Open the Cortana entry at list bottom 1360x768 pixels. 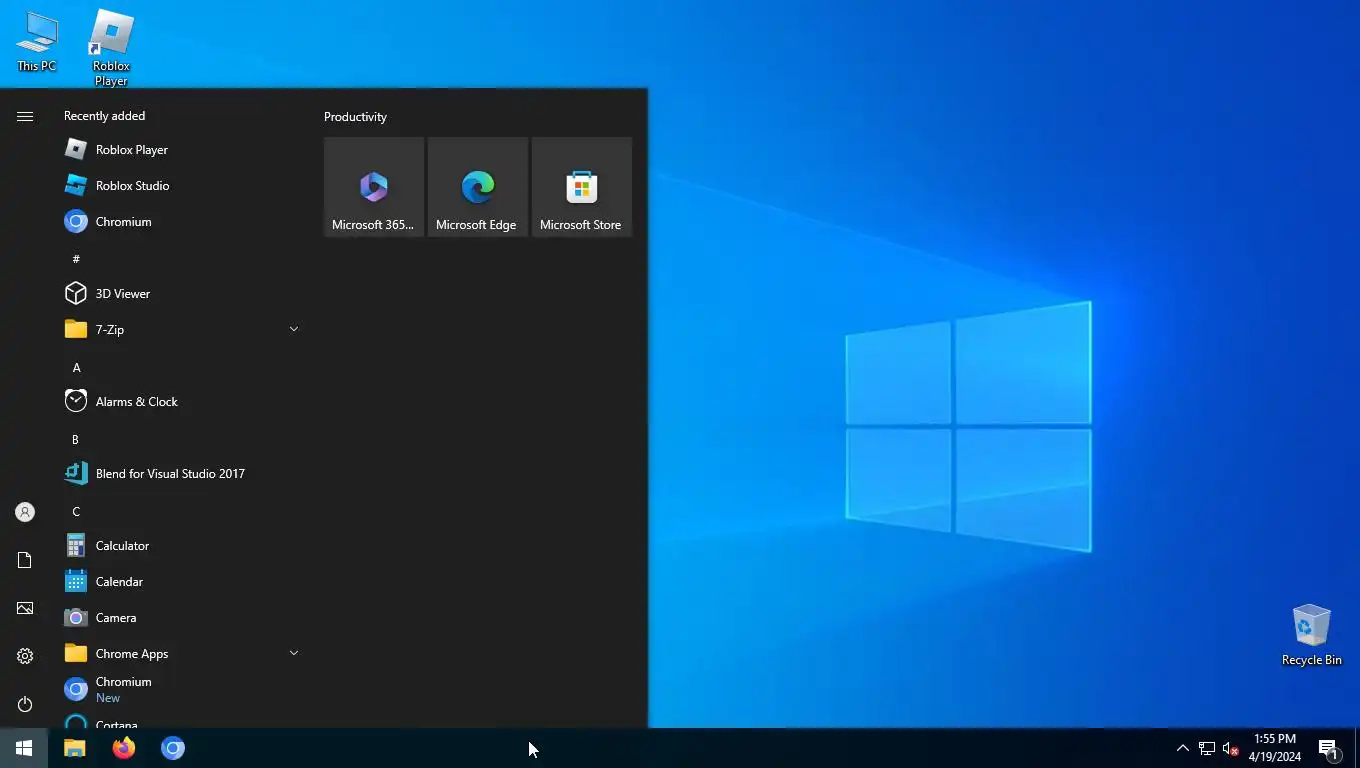tap(180, 721)
